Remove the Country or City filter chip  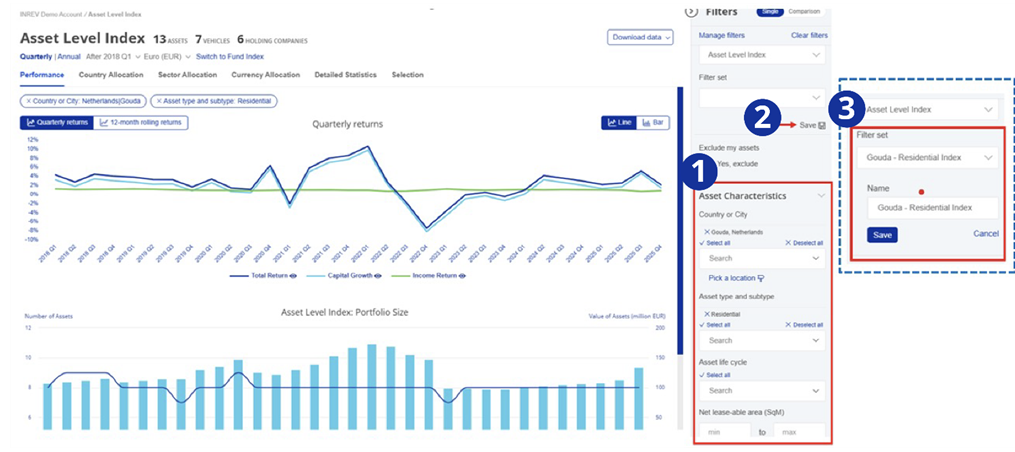pyautogui.click(x=30, y=101)
